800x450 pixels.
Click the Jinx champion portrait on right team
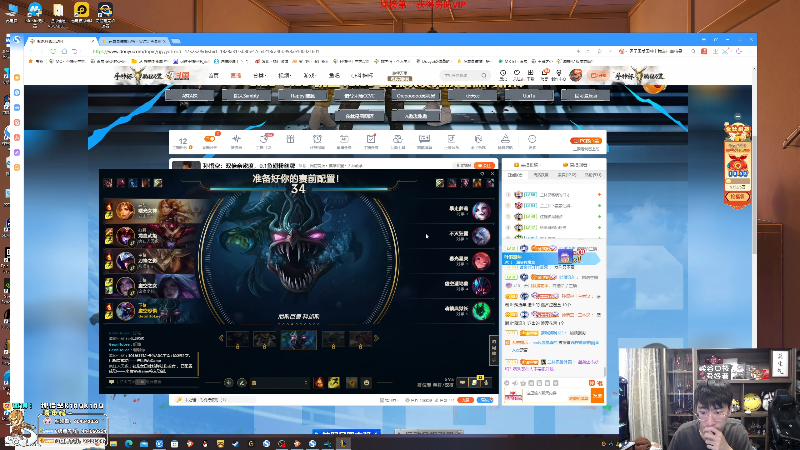tap(481, 210)
